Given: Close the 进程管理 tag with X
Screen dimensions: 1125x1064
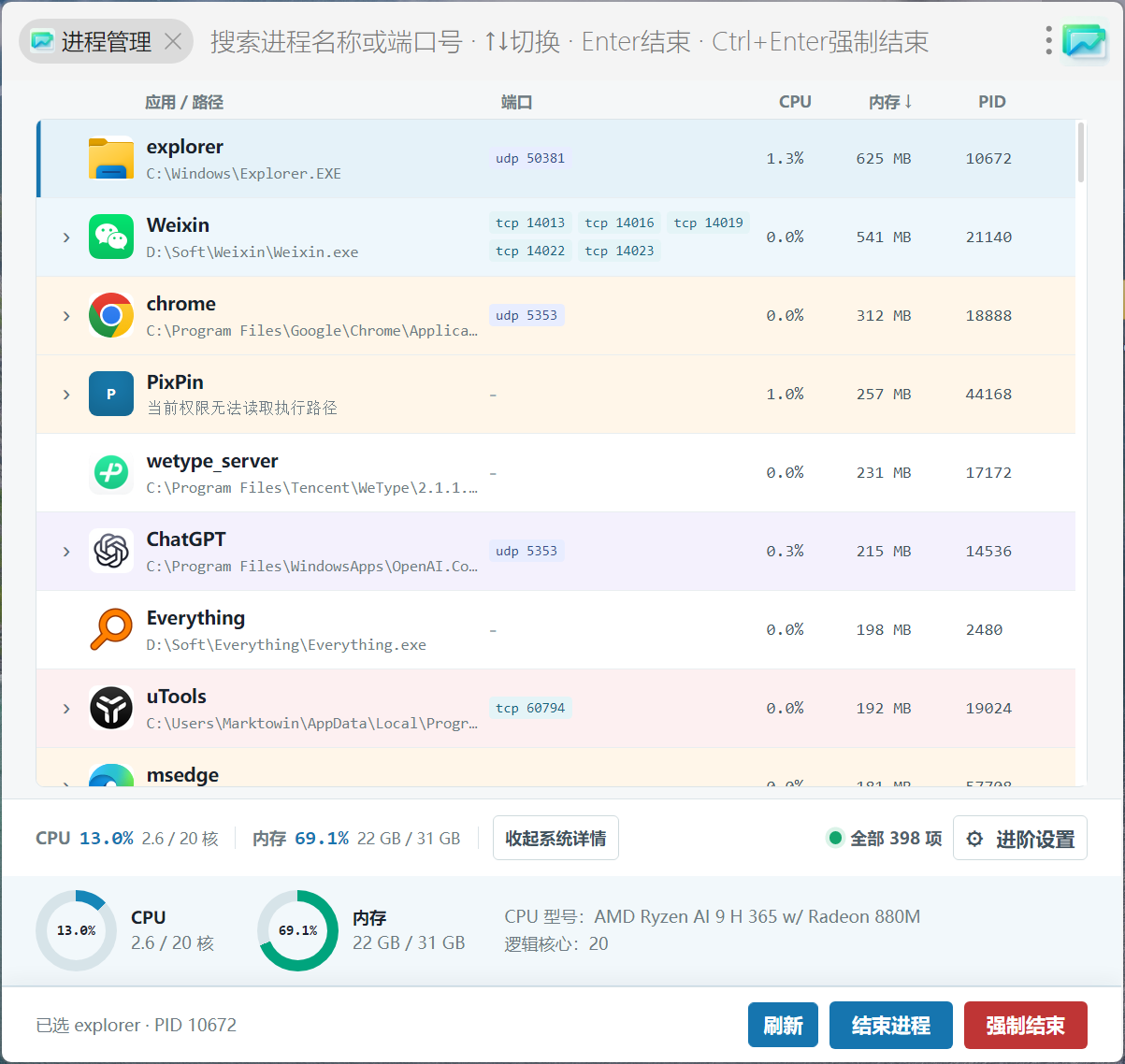Looking at the screenshot, I should pos(173,41).
